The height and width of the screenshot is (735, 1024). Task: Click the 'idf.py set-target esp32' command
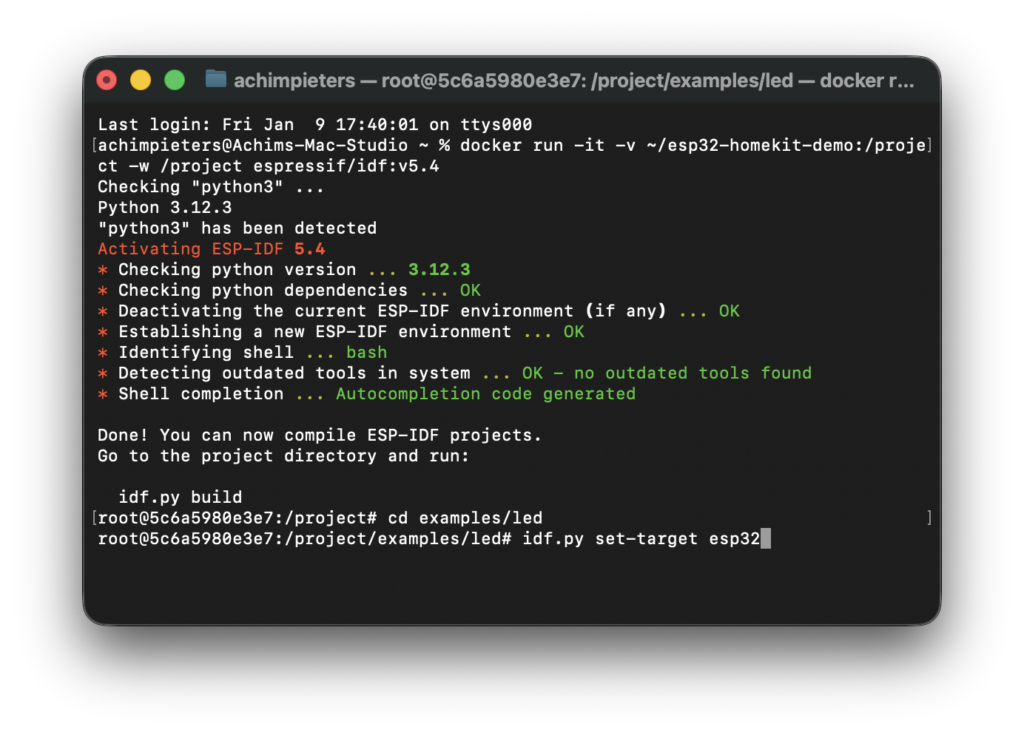[x=641, y=539]
